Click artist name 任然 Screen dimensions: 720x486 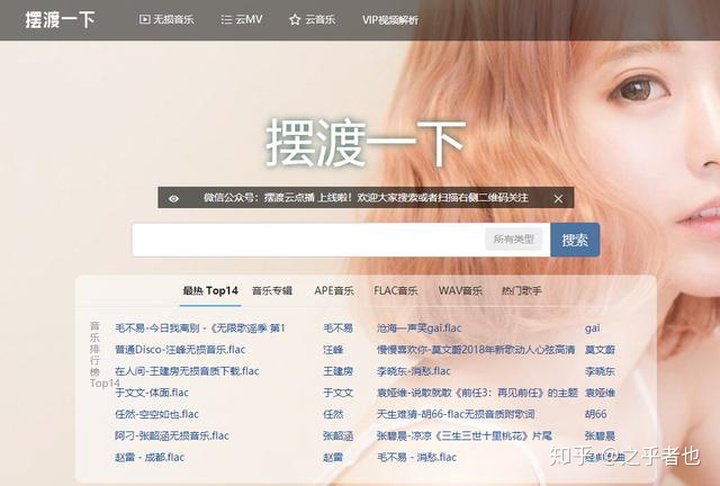click(x=333, y=414)
